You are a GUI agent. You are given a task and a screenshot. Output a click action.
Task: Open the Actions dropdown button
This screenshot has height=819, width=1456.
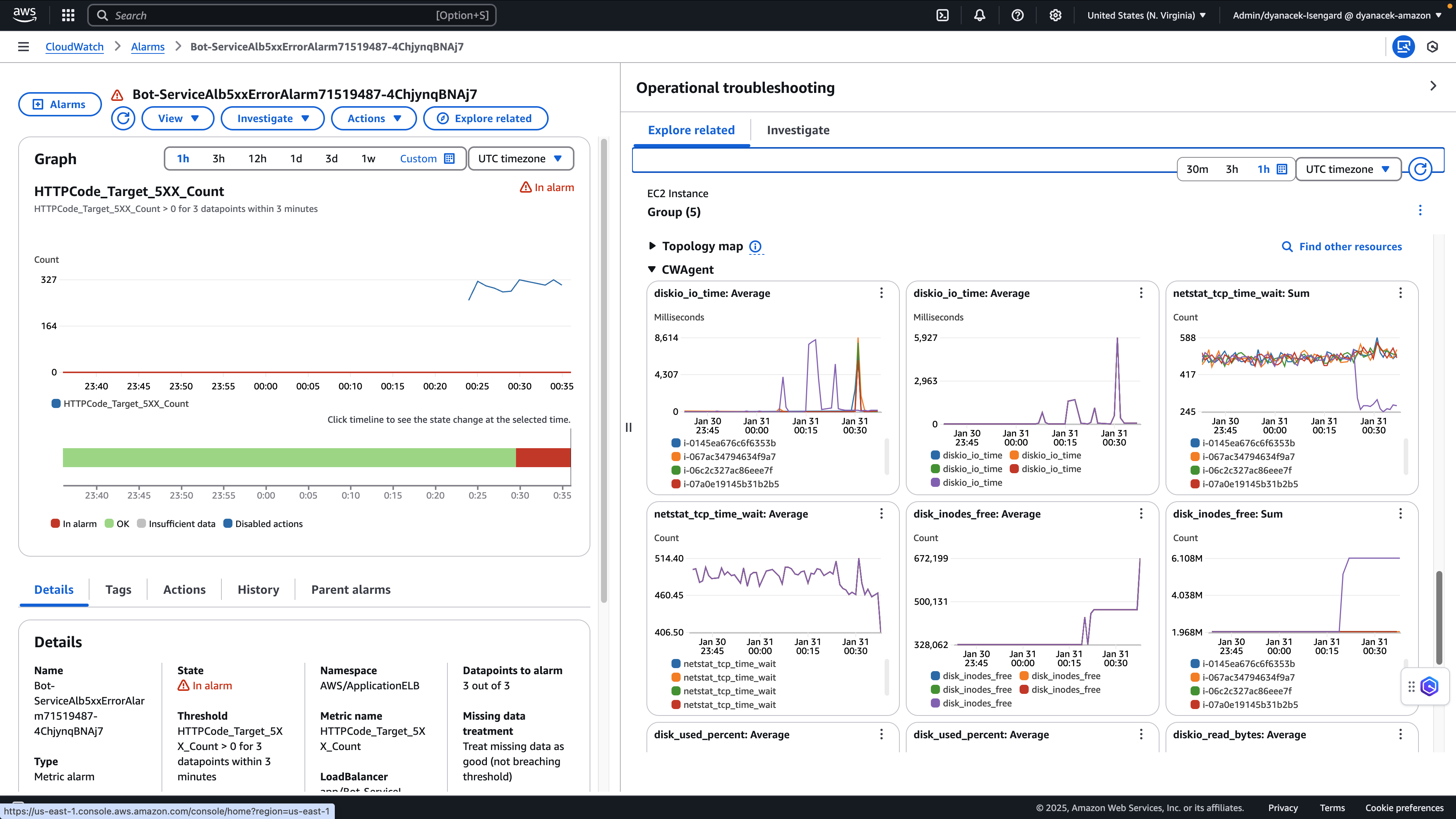373,118
